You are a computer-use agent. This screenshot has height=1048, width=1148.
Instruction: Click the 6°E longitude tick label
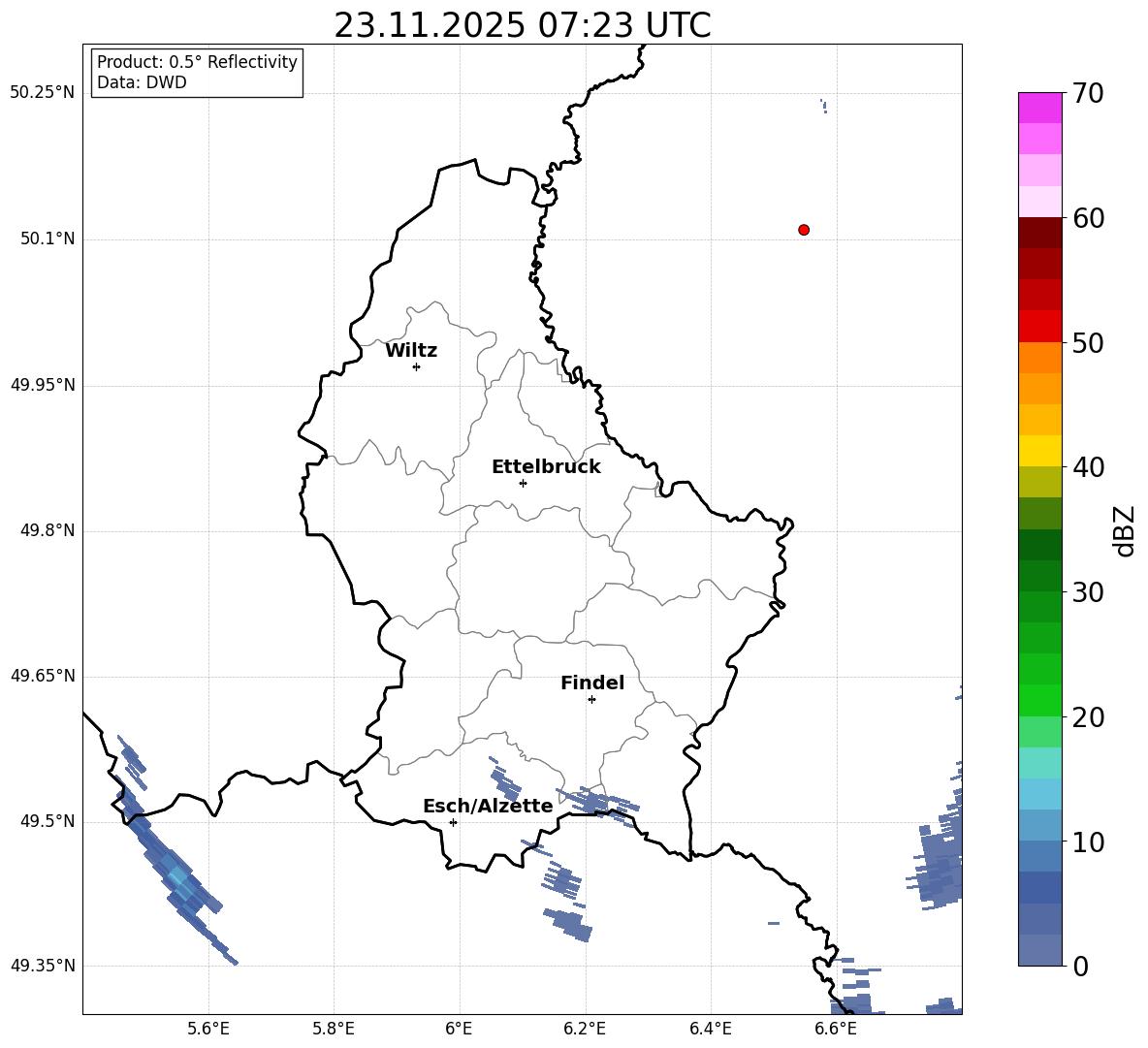tap(459, 1029)
